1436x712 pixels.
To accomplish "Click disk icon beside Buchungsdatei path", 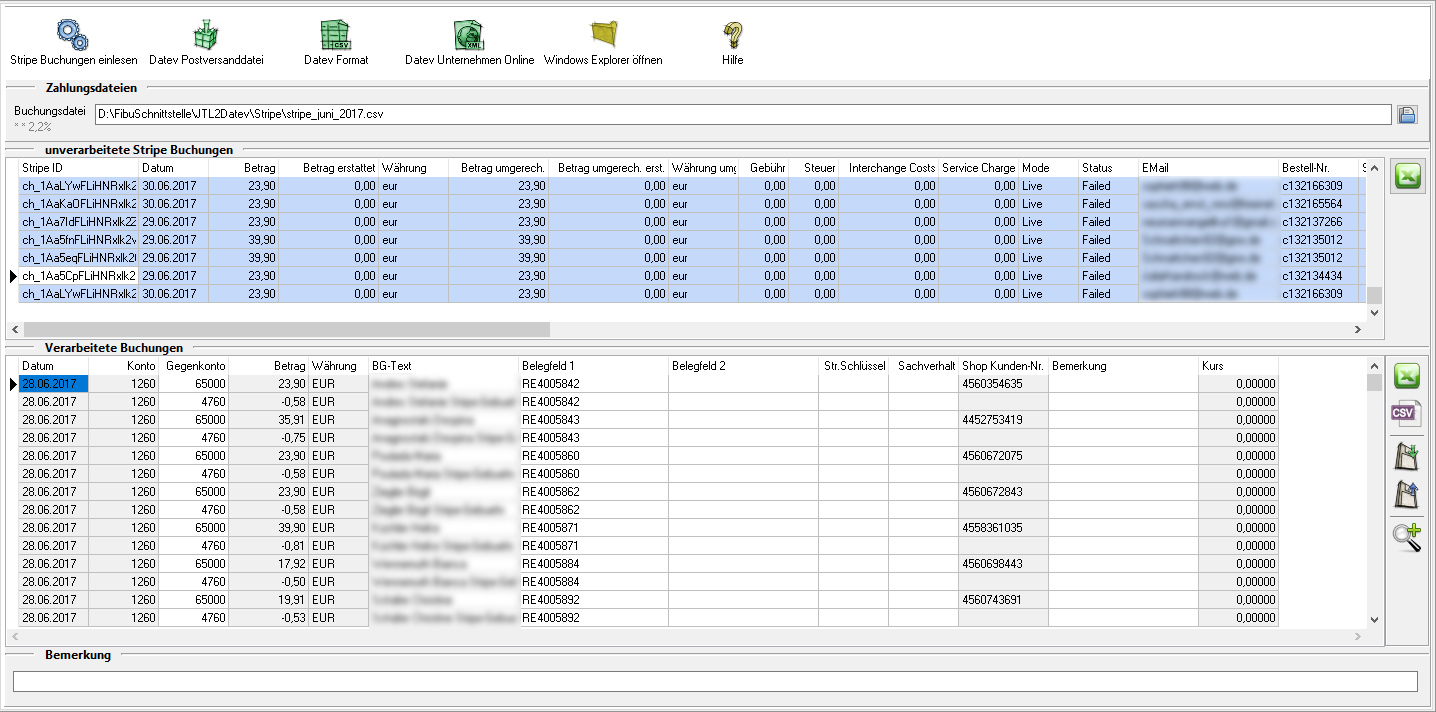I will pos(1407,115).
